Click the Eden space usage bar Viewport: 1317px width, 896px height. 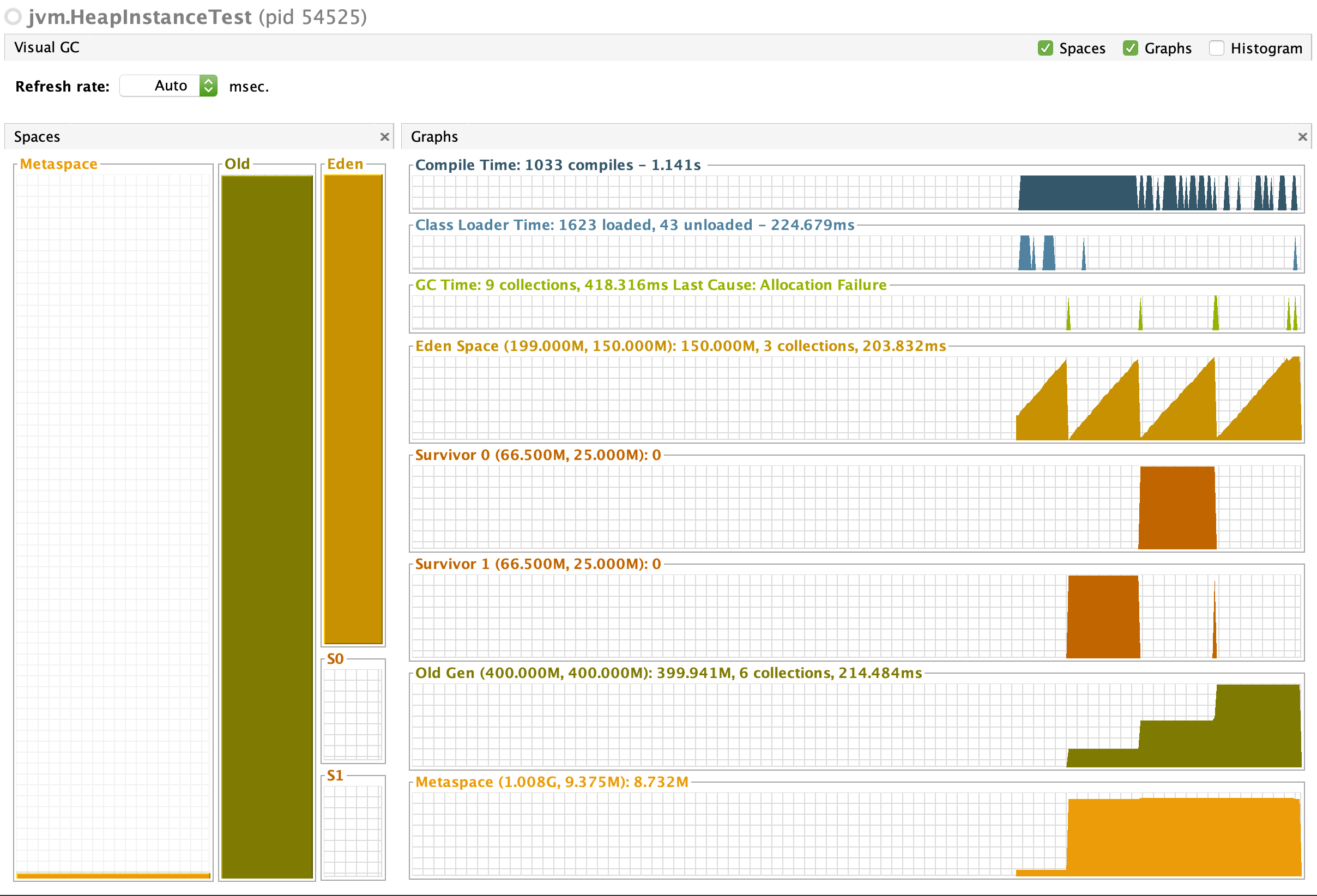(x=353, y=409)
